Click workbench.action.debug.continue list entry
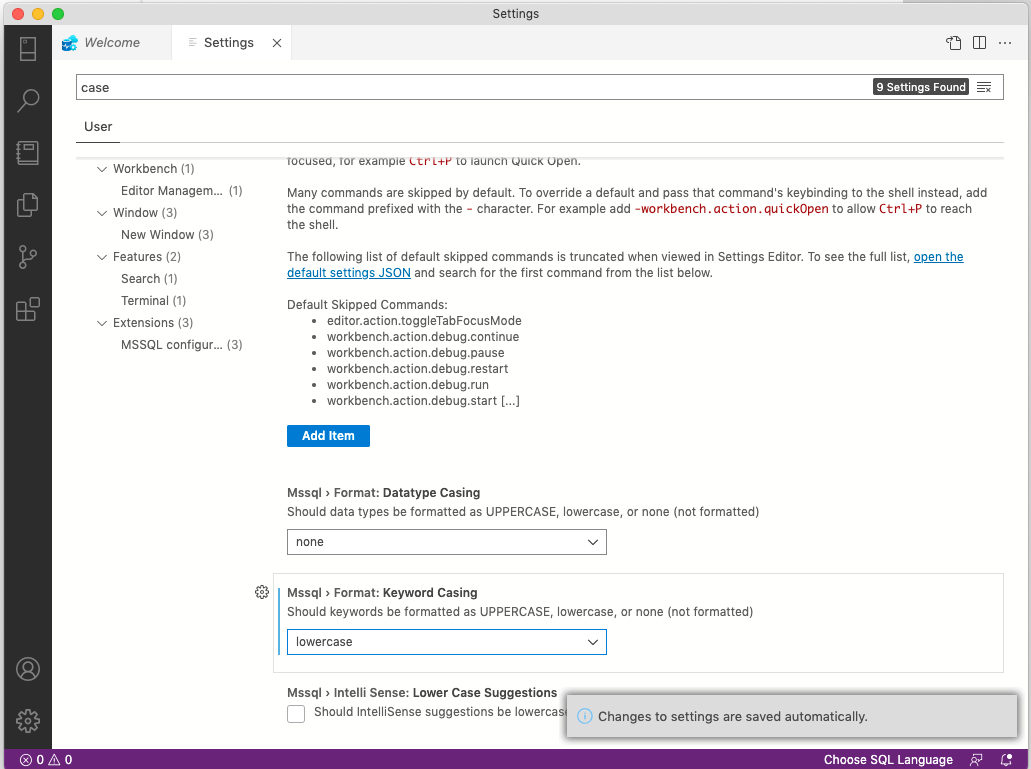 [x=423, y=337]
